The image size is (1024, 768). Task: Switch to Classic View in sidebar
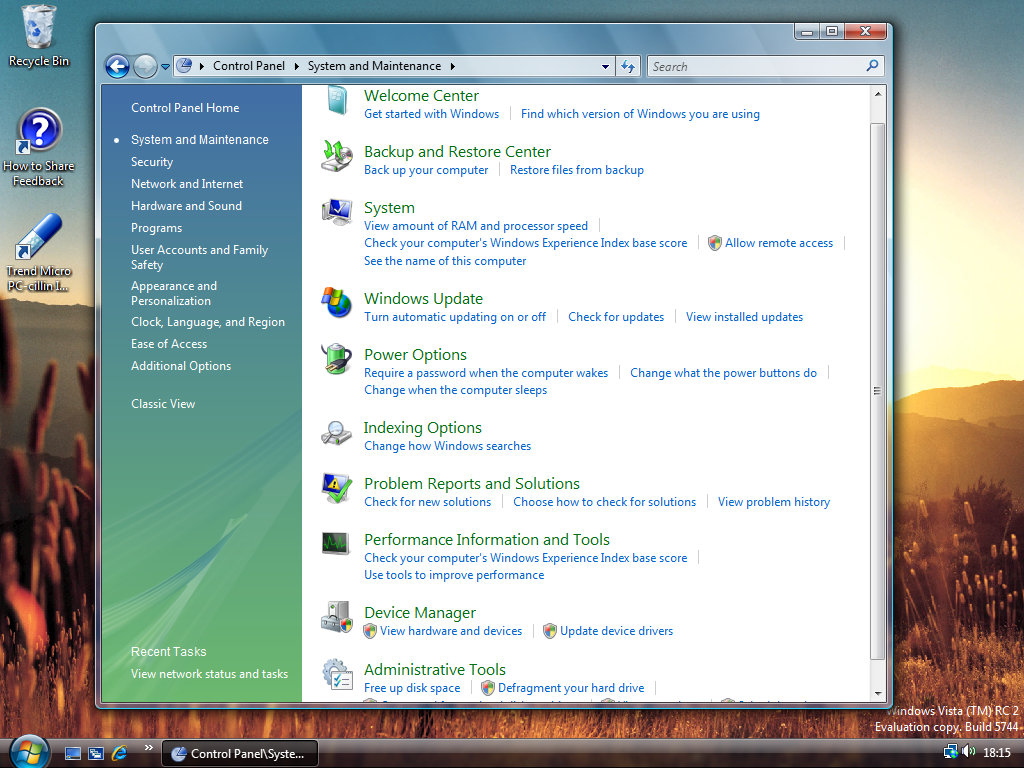tap(163, 404)
